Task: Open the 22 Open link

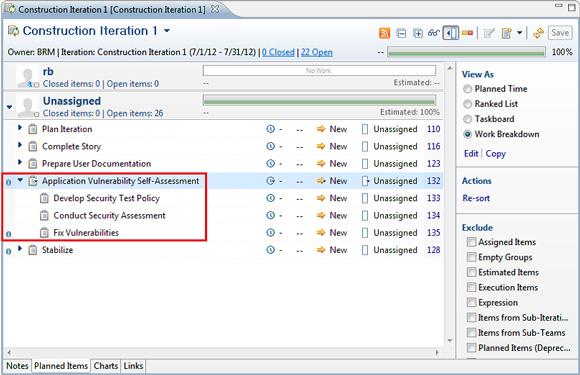Action: [x=317, y=52]
